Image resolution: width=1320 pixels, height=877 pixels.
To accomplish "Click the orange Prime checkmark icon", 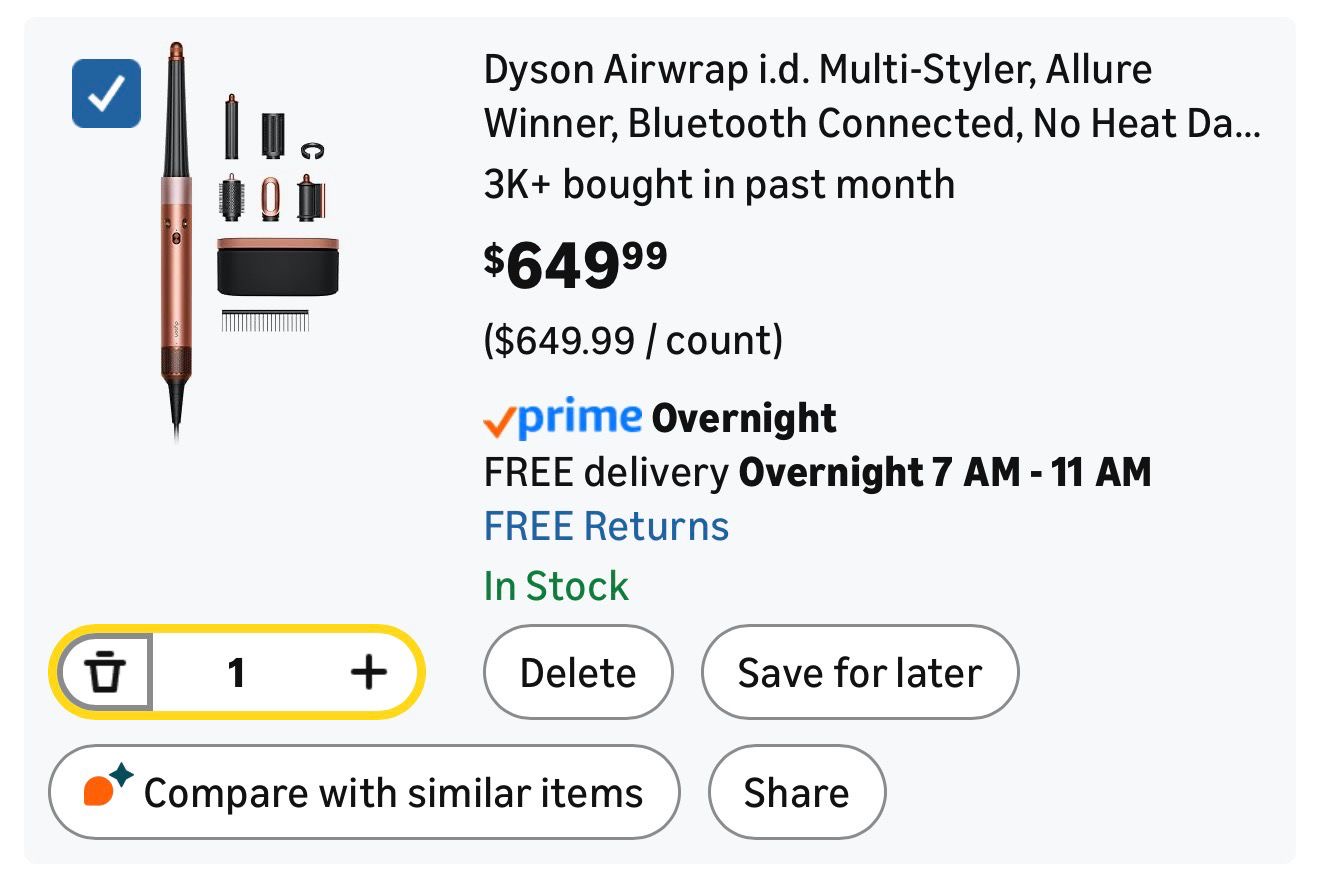I will click(x=499, y=421).
